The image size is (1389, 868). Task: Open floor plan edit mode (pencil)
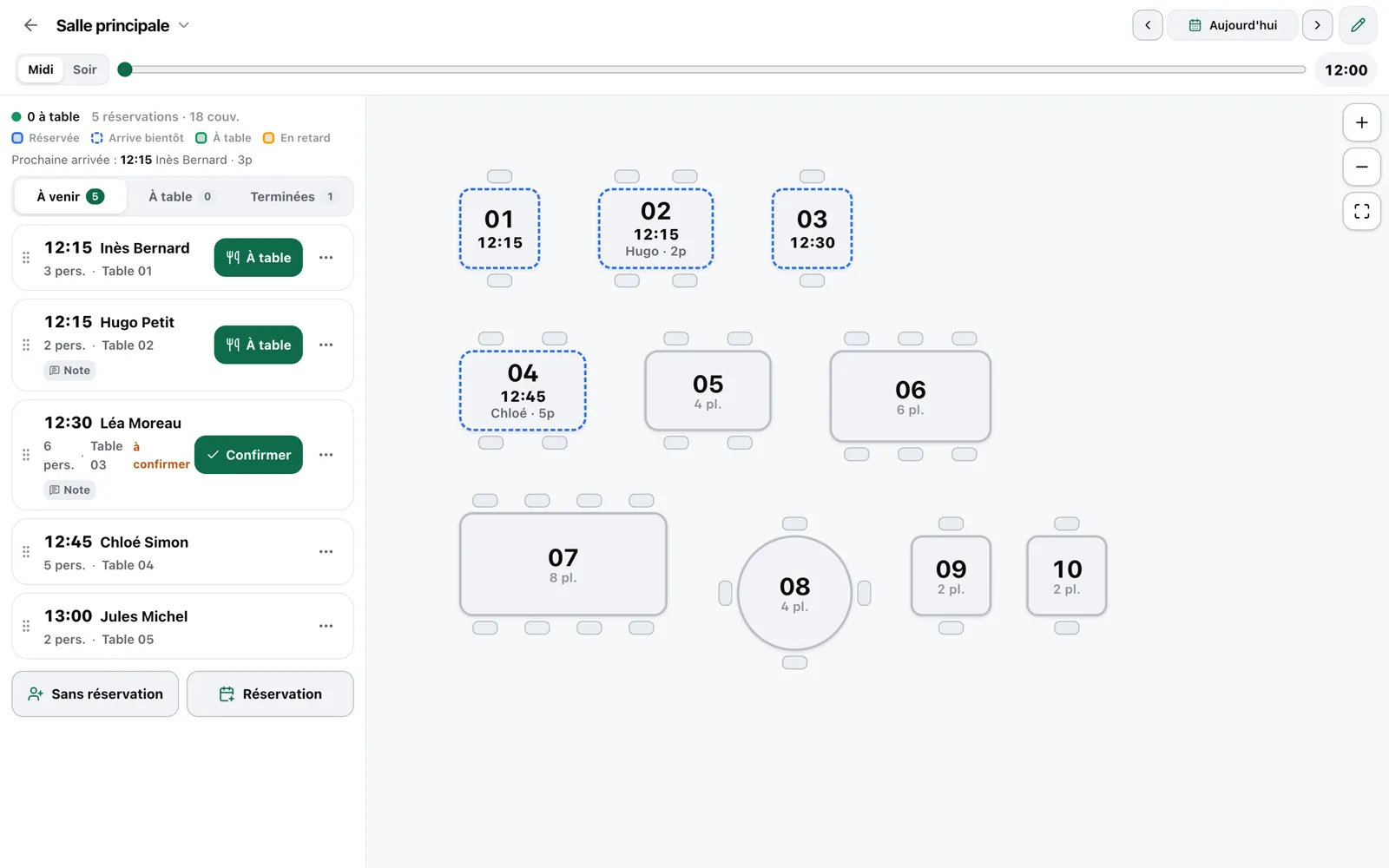point(1359,25)
